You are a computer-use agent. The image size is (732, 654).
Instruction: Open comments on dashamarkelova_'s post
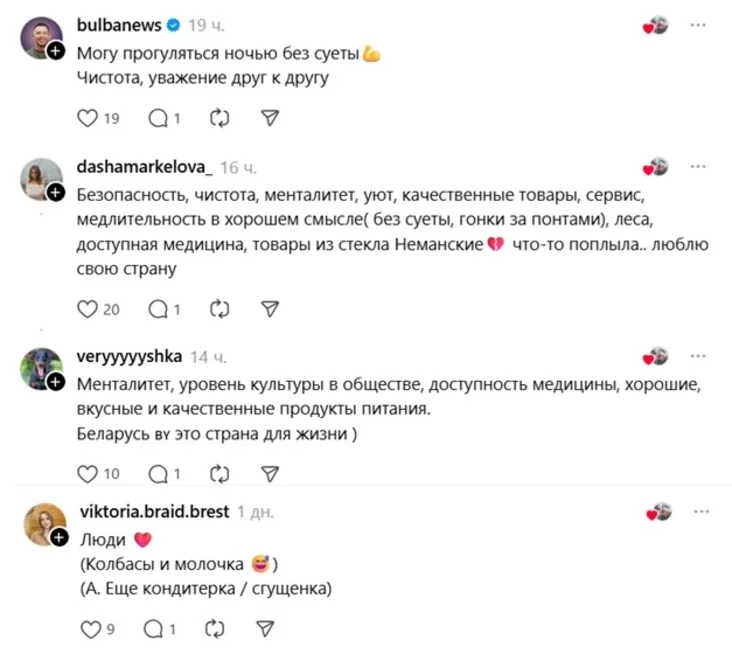(x=158, y=309)
